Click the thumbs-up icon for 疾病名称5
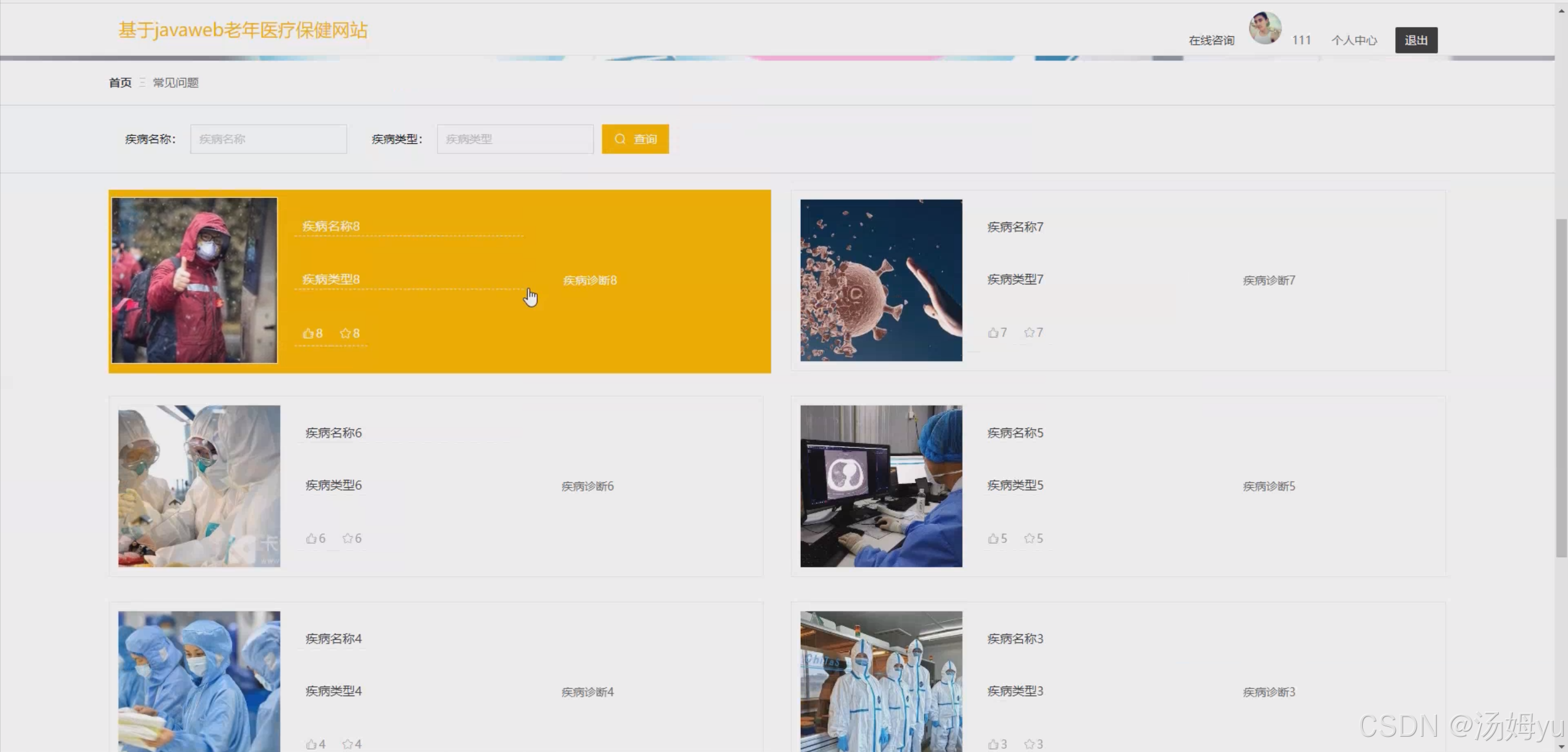 993,539
